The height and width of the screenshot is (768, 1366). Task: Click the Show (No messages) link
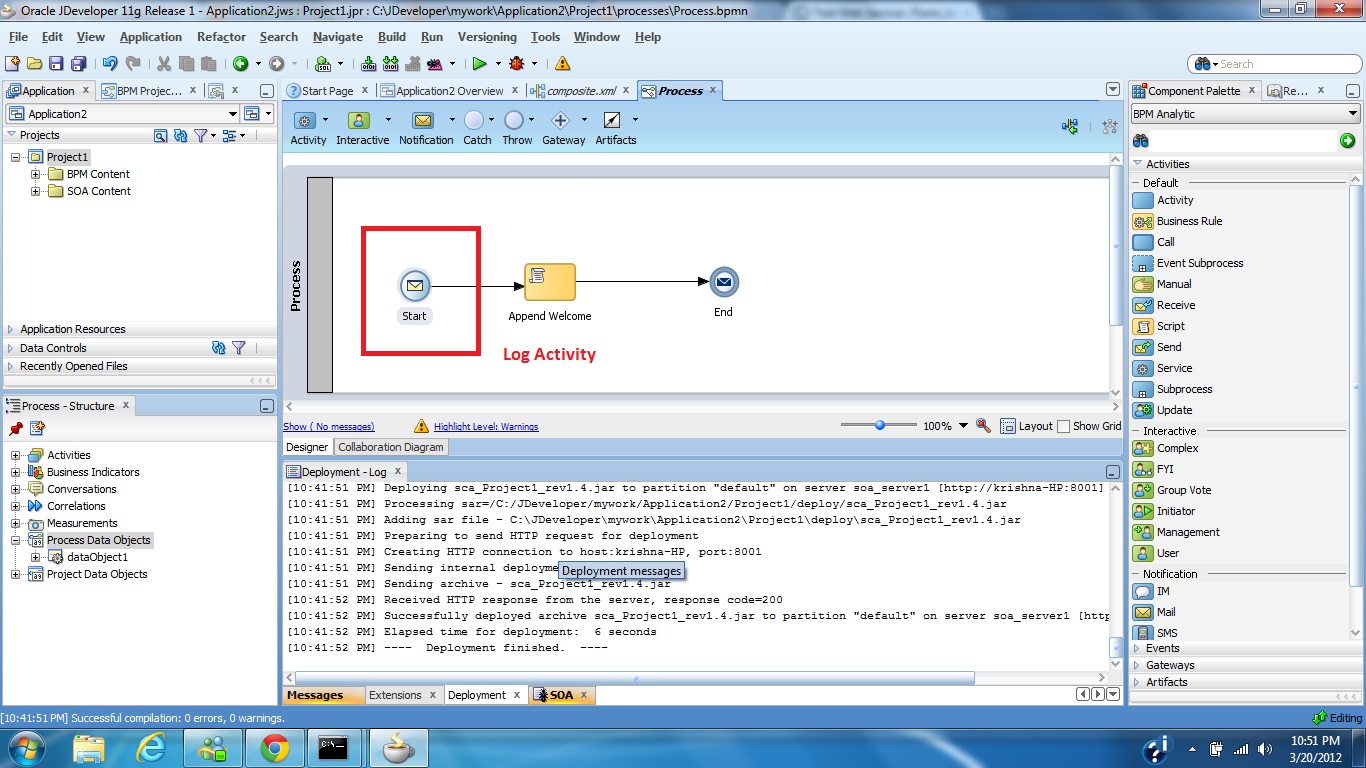click(329, 425)
